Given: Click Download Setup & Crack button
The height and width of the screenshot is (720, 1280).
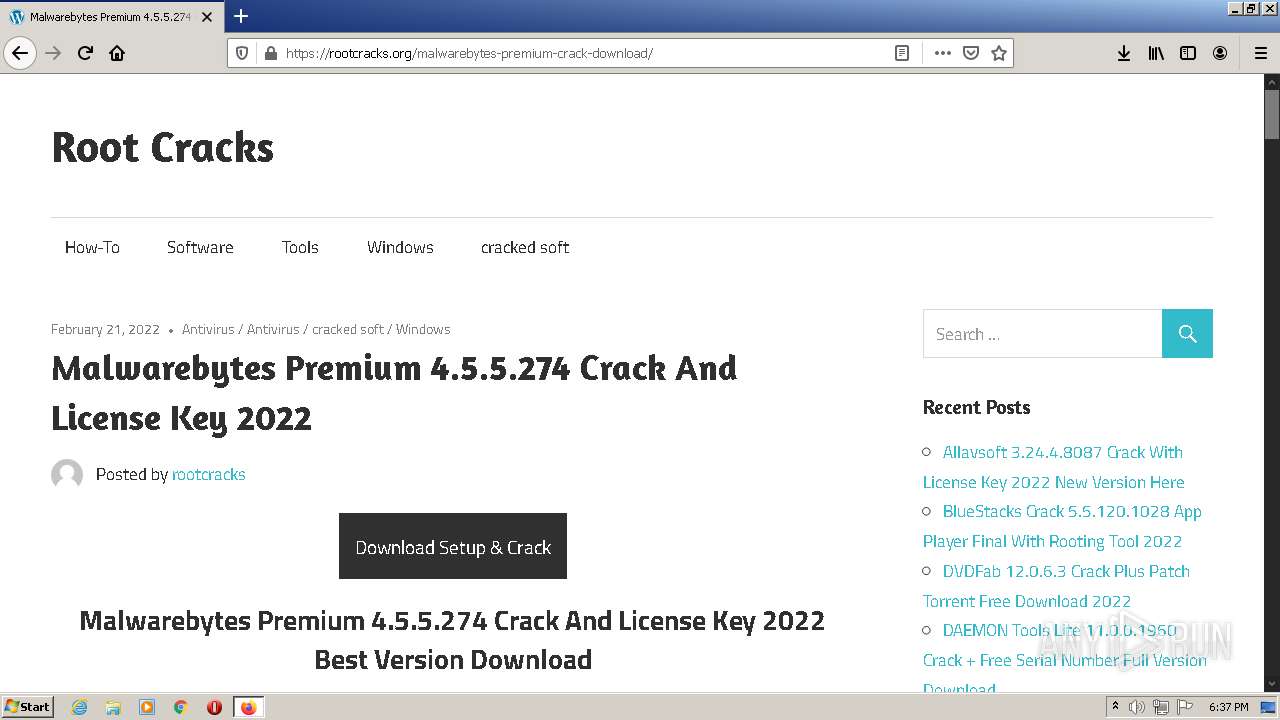Looking at the screenshot, I should [453, 546].
